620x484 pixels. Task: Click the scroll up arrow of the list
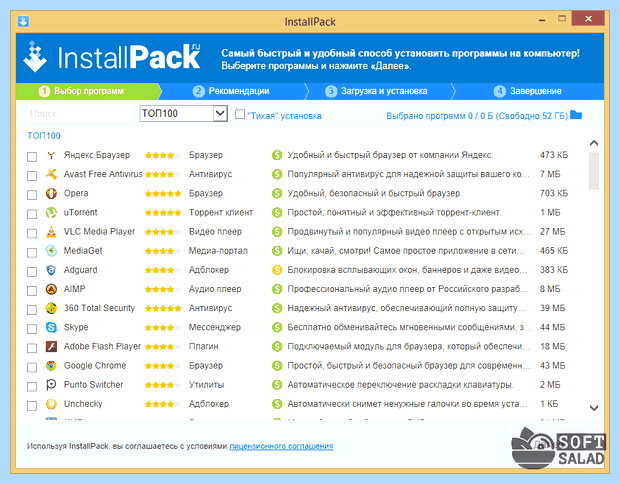coord(594,143)
